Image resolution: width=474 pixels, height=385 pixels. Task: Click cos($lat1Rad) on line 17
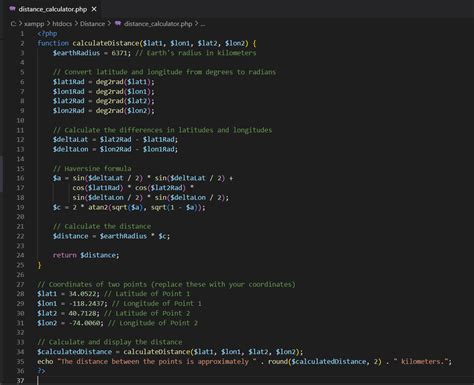click(x=98, y=188)
